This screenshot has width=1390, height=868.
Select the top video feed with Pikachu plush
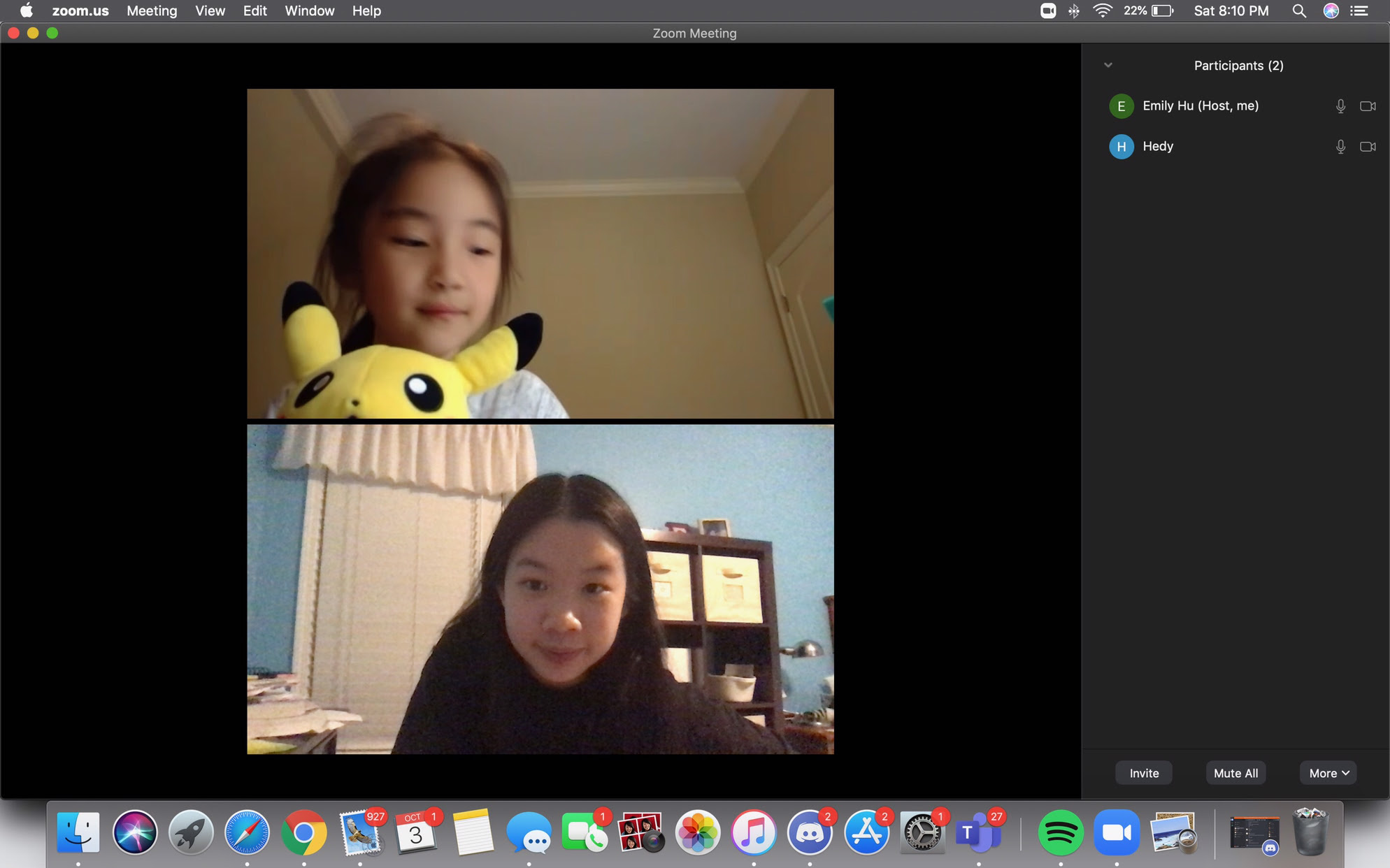[x=540, y=254]
